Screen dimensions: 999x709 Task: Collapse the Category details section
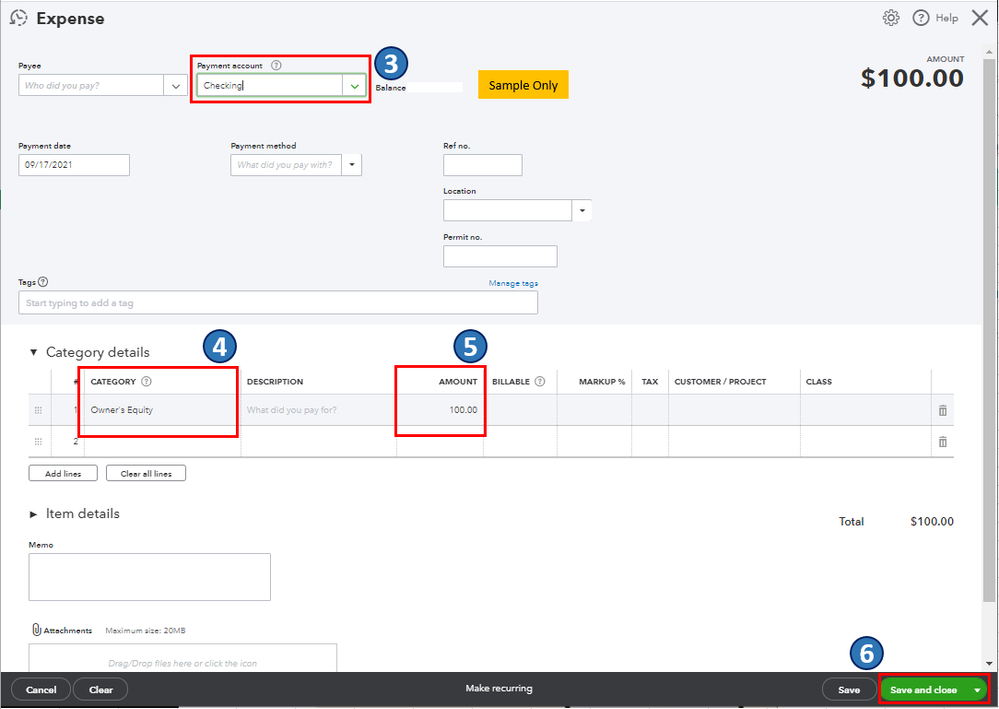click(34, 352)
